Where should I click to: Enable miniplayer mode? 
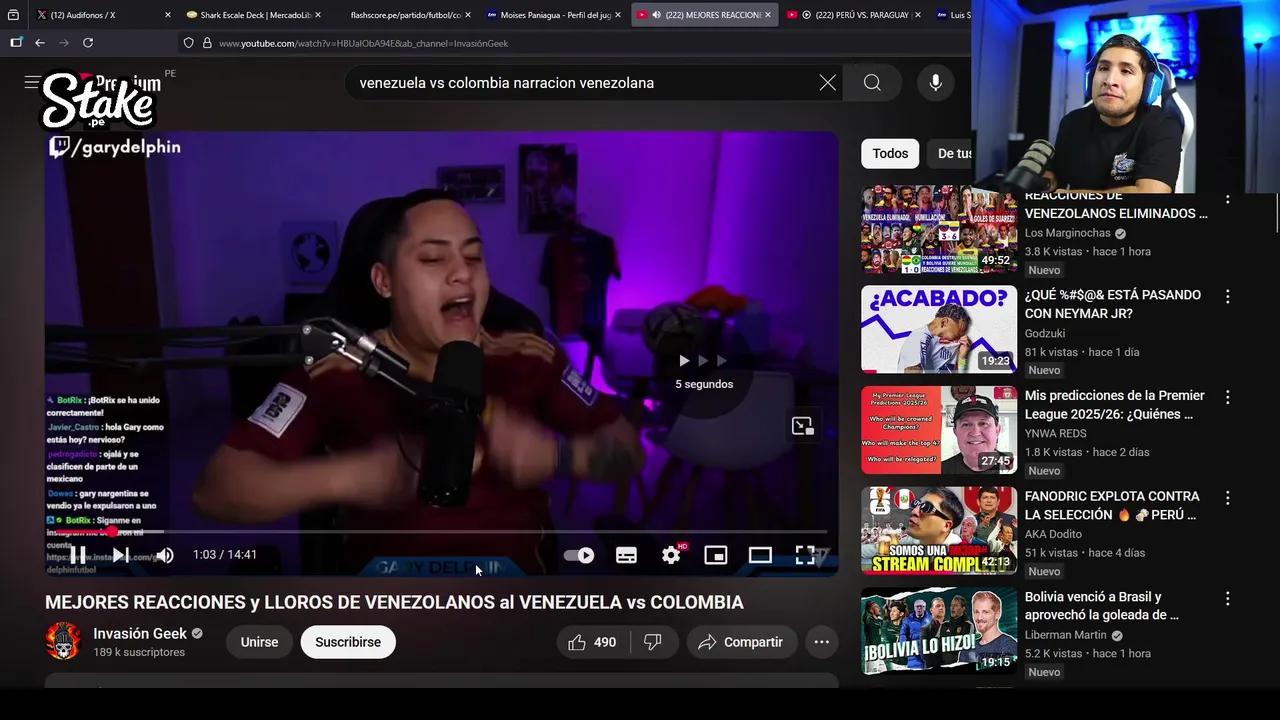click(716, 555)
